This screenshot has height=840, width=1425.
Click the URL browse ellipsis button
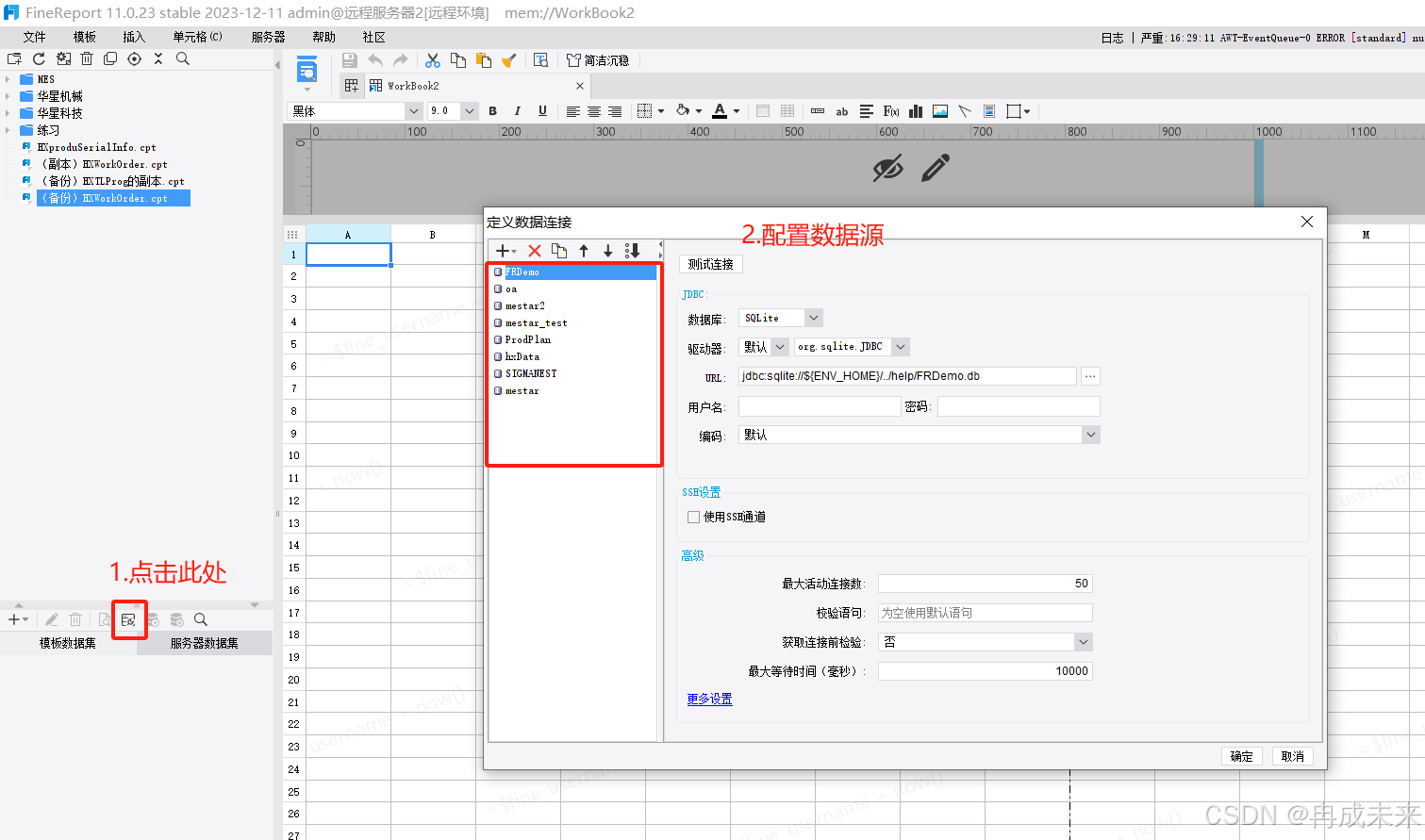1090,376
